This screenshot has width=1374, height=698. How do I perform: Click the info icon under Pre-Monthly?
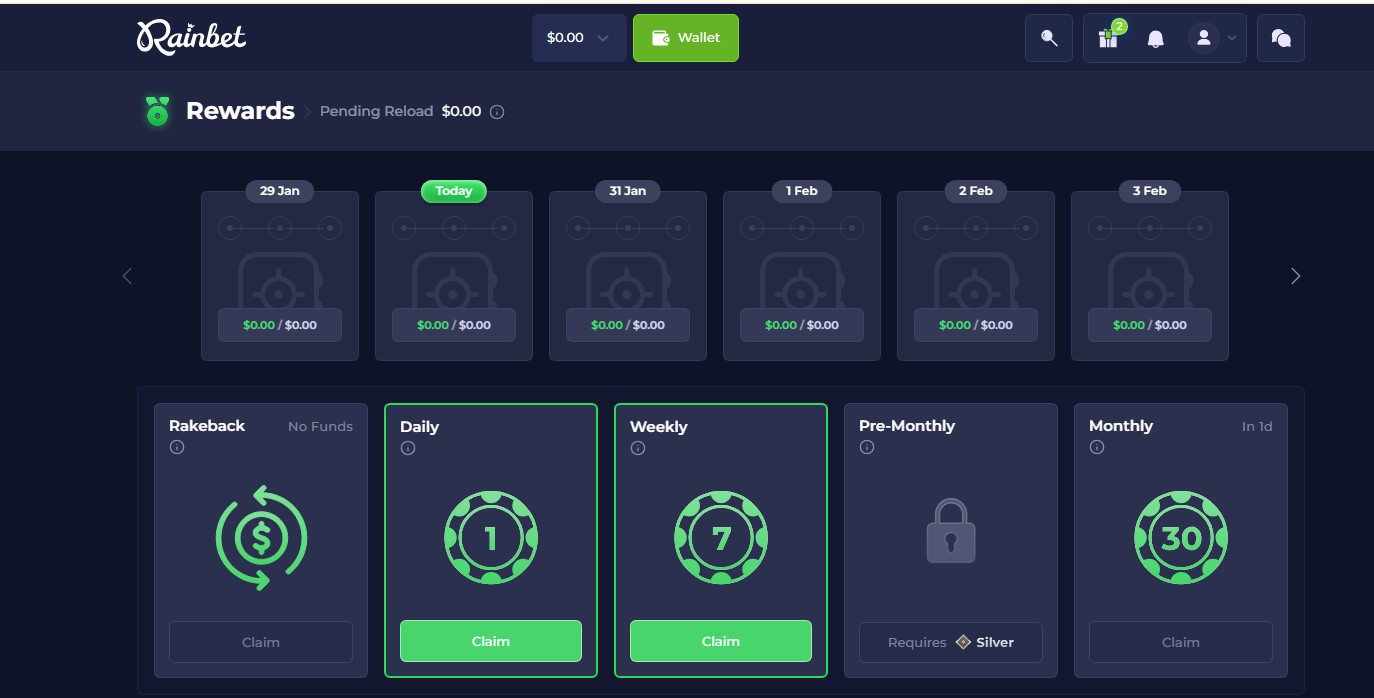click(x=867, y=447)
